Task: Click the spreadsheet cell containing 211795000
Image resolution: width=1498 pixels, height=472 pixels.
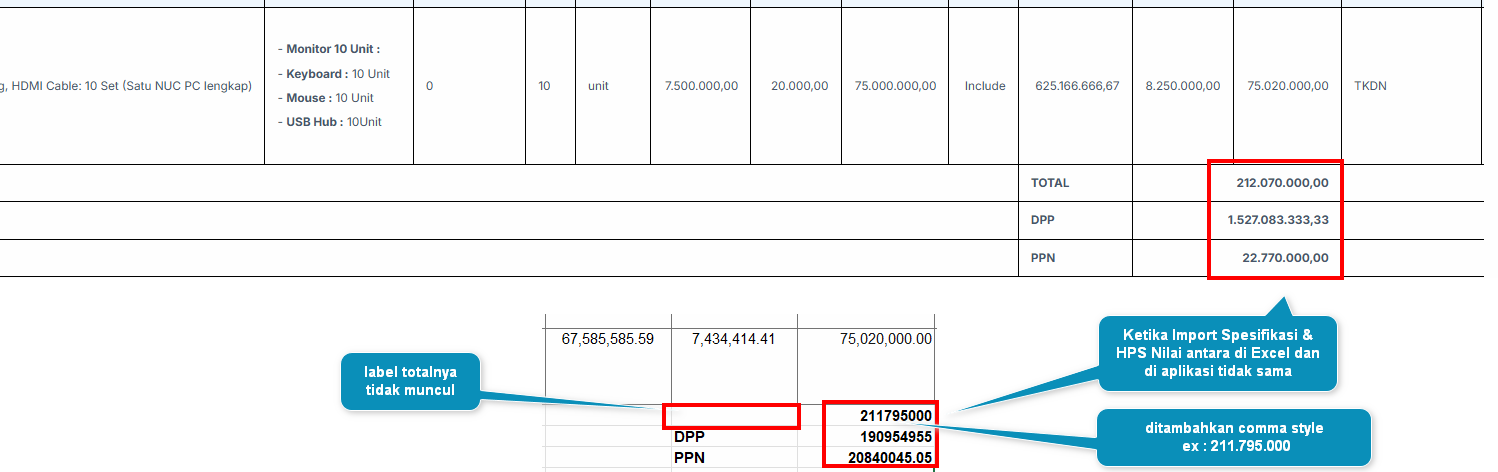Action: click(x=895, y=416)
